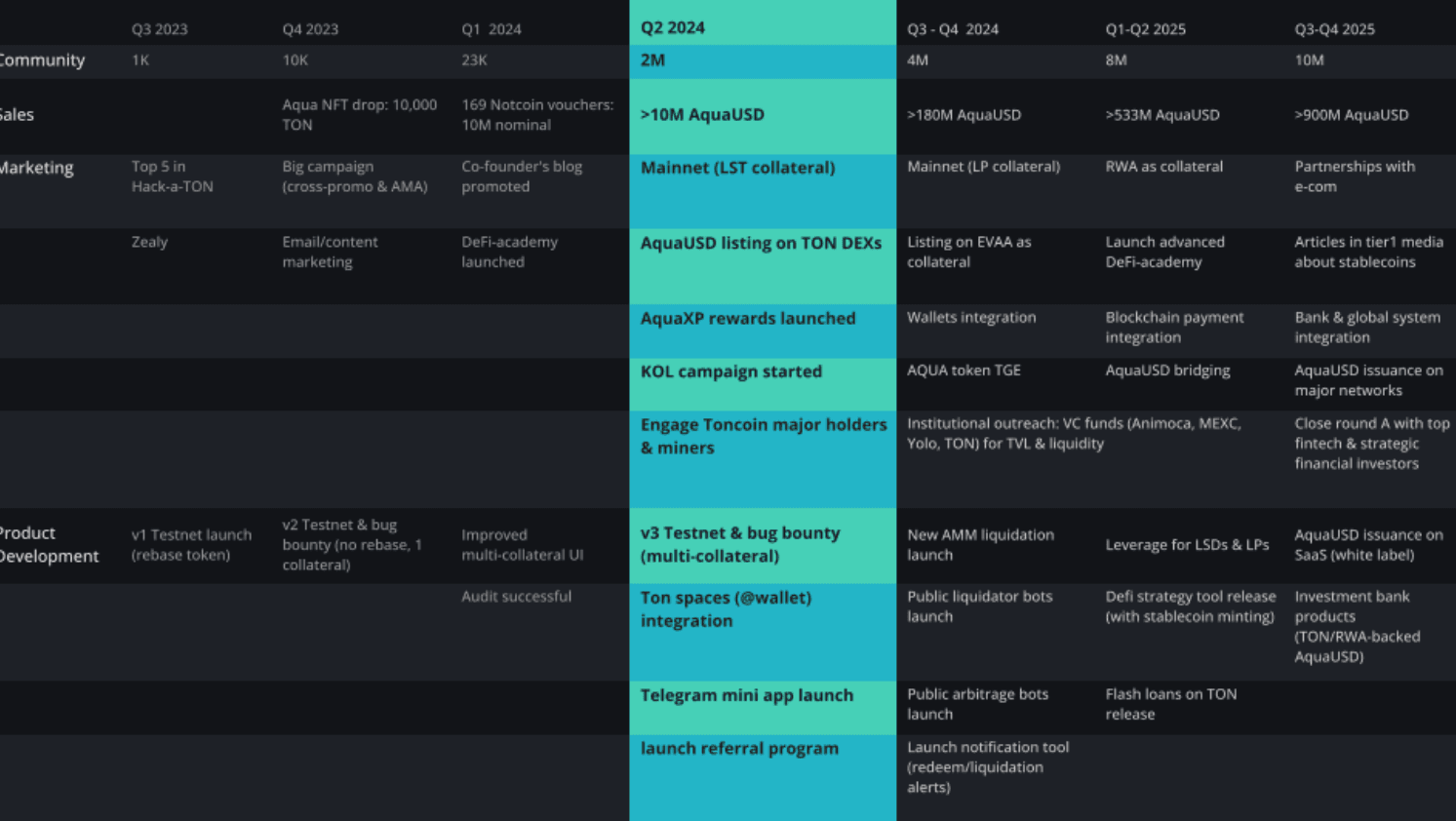
Task: Select the 'Sales' row label
Action: tap(17, 115)
